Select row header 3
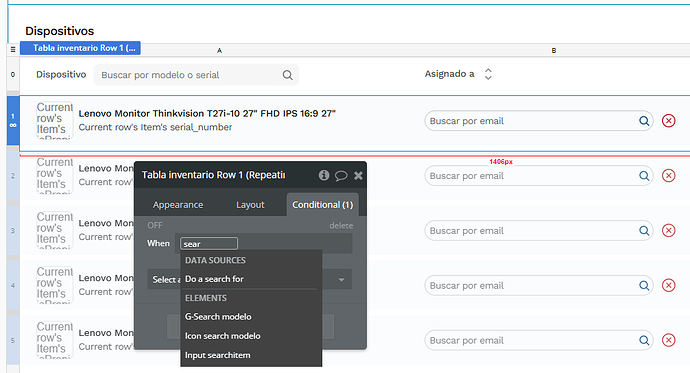This screenshot has width=690, height=373. tap(13, 230)
